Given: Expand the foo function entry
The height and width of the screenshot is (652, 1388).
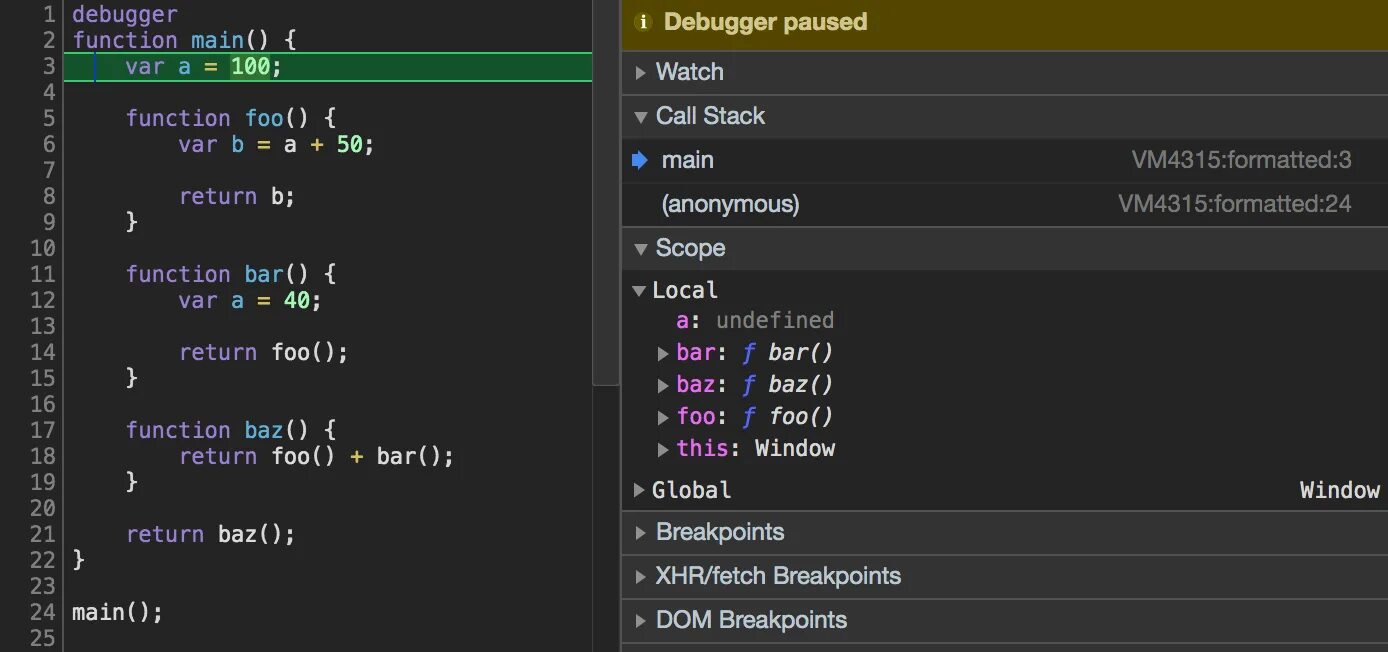Looking at the screenshot, I should [x=663, y=417].
